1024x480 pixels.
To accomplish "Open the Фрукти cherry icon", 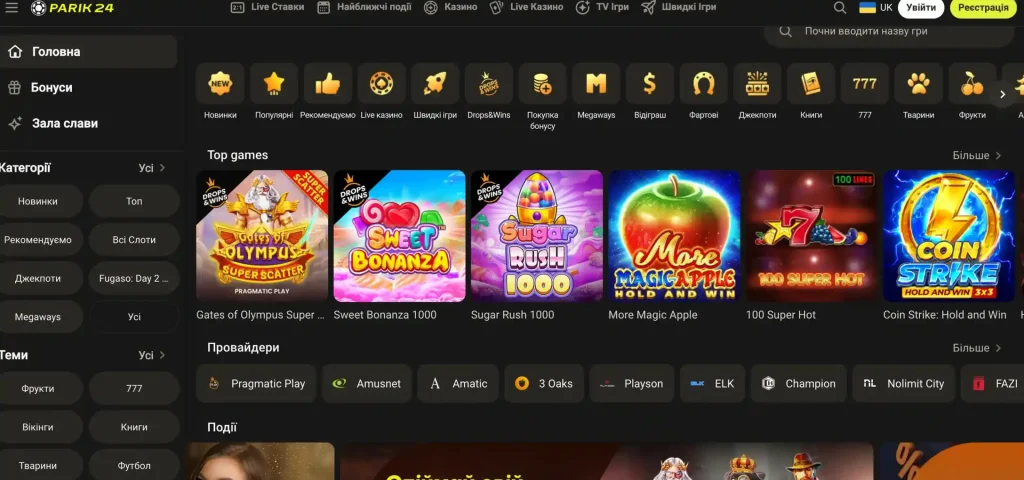I will (972, 84).
